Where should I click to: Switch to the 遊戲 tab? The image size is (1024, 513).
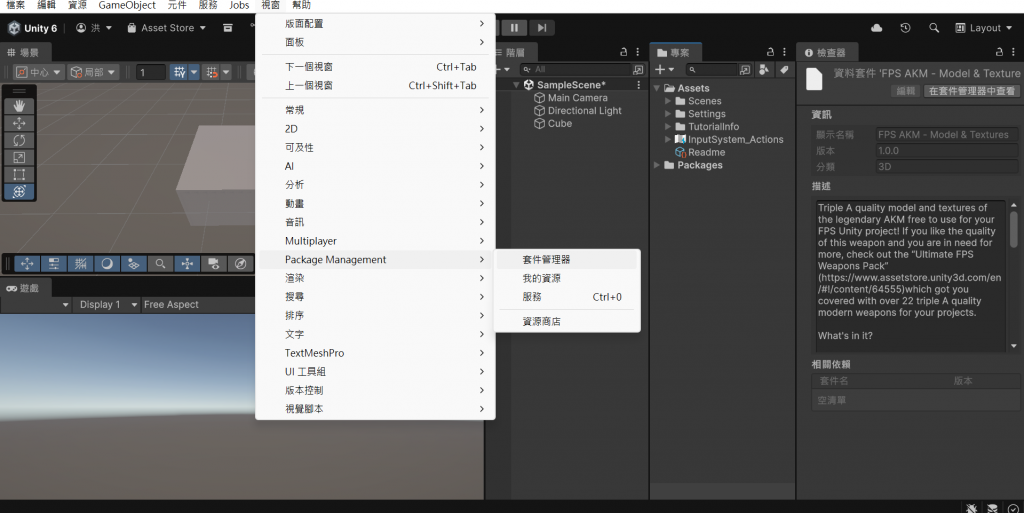[23, 288]
